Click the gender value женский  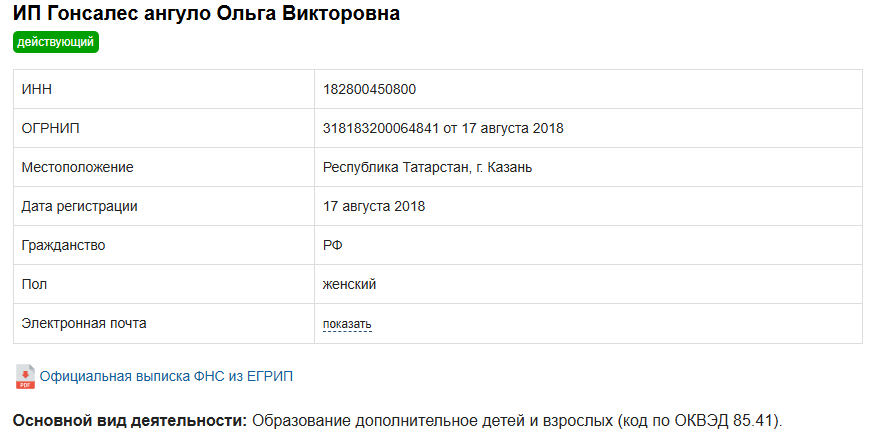[349, 284]
